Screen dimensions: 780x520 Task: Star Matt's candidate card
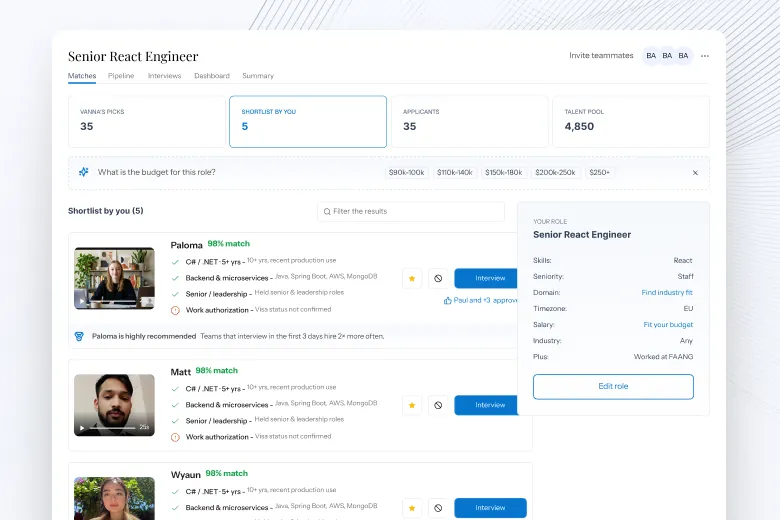click(412, 405)
